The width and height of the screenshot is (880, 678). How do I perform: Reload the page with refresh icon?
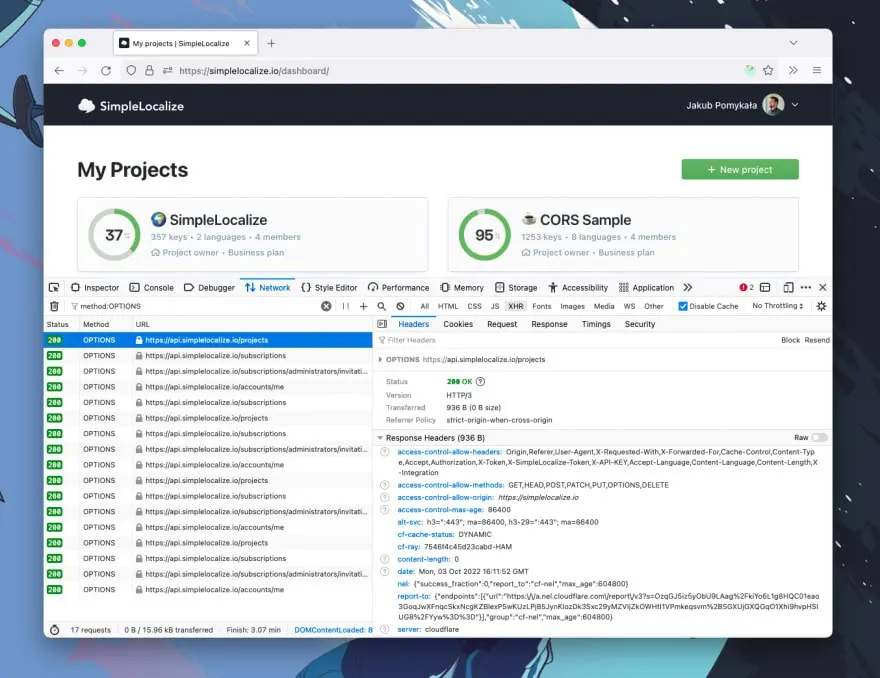[105, 71]
